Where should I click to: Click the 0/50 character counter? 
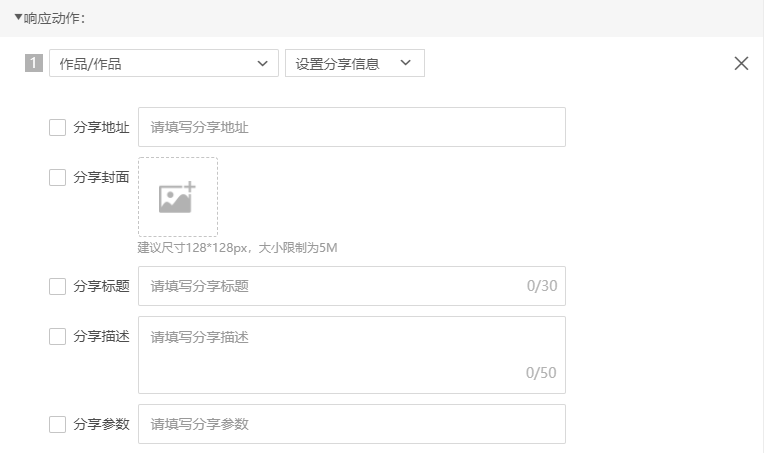click(x=541, y=373)
